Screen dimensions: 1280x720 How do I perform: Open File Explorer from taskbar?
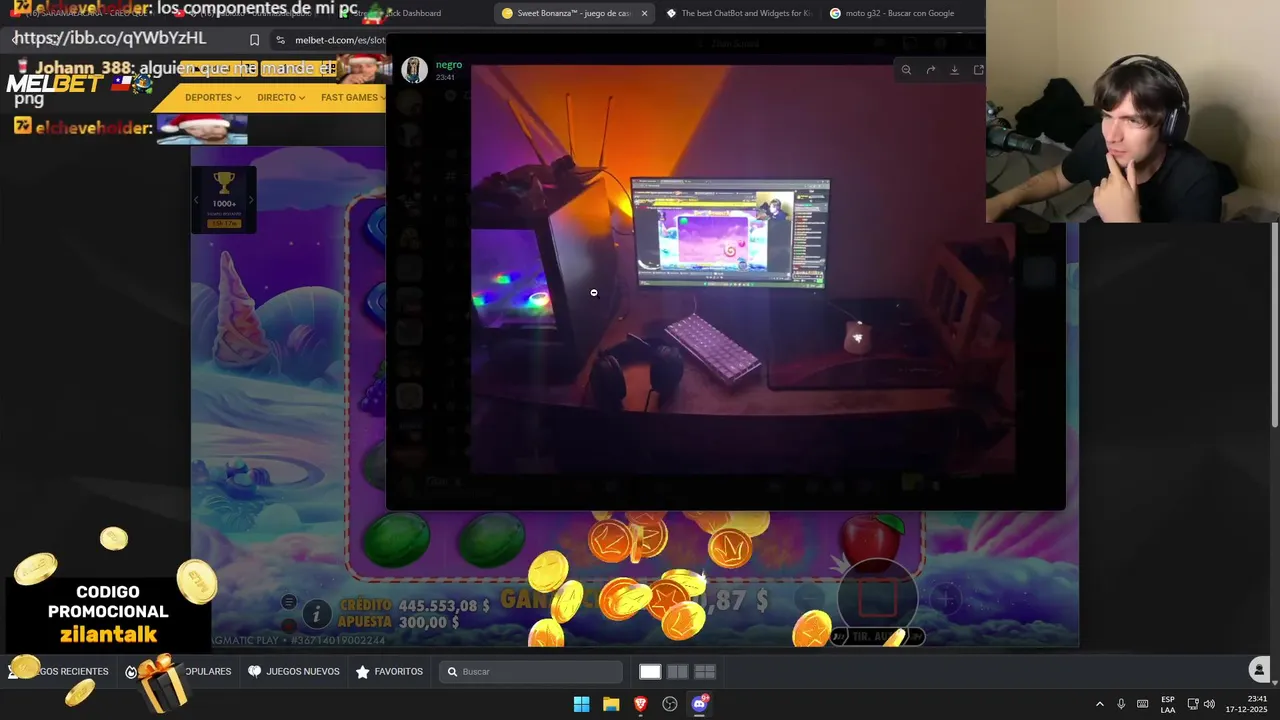[x=611, y=704]
